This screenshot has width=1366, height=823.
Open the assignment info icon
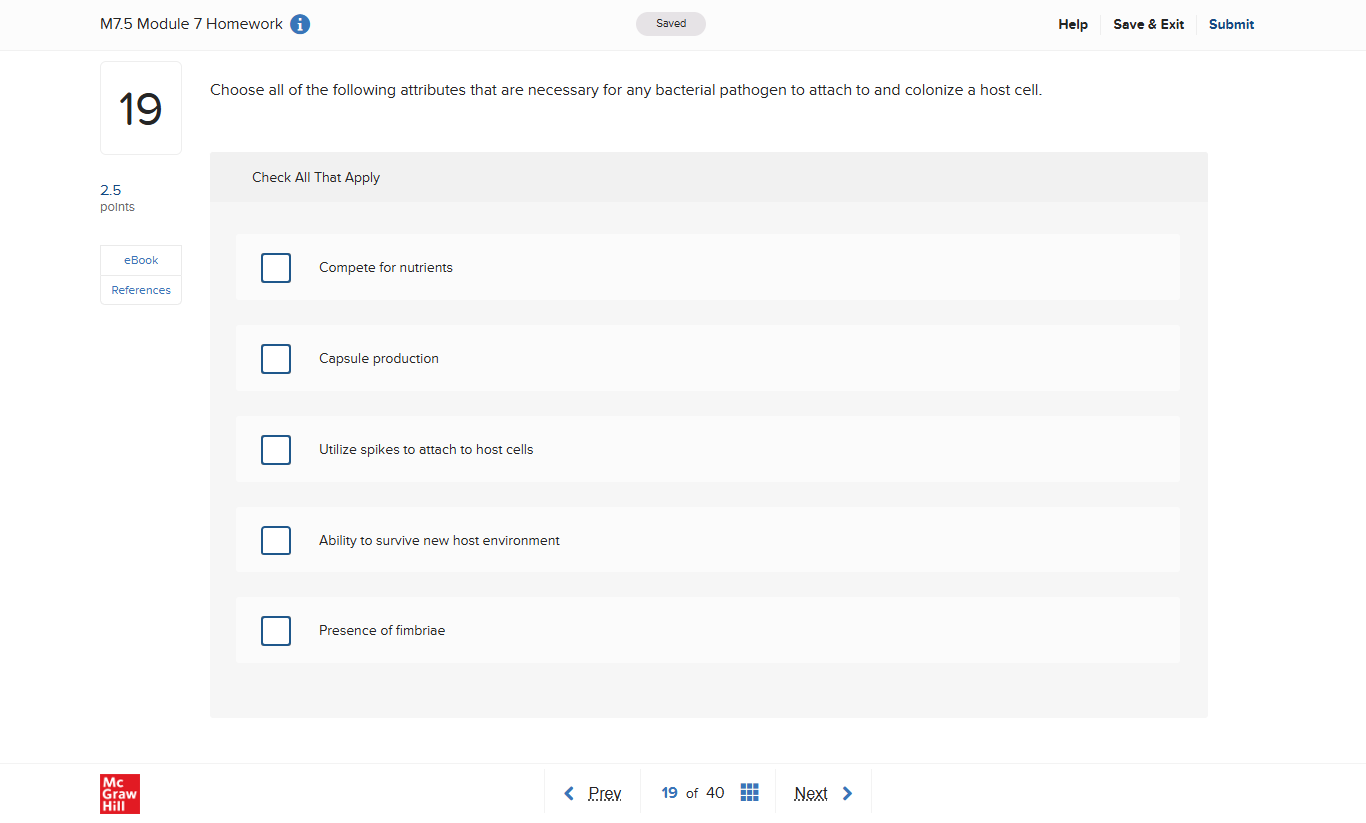click(300, 24)
